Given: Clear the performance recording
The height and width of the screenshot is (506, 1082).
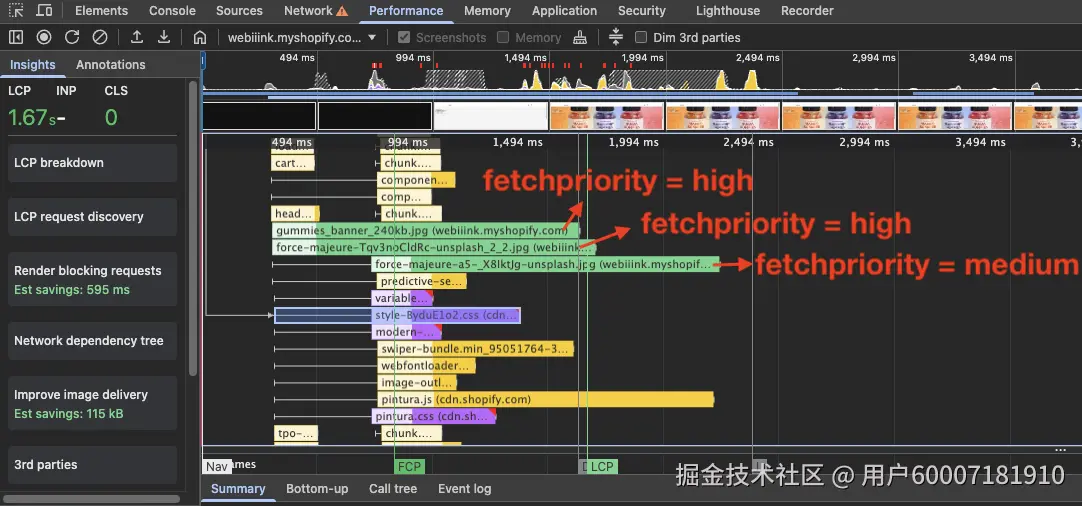Looking at the screenshot, I should pos(100,37).
